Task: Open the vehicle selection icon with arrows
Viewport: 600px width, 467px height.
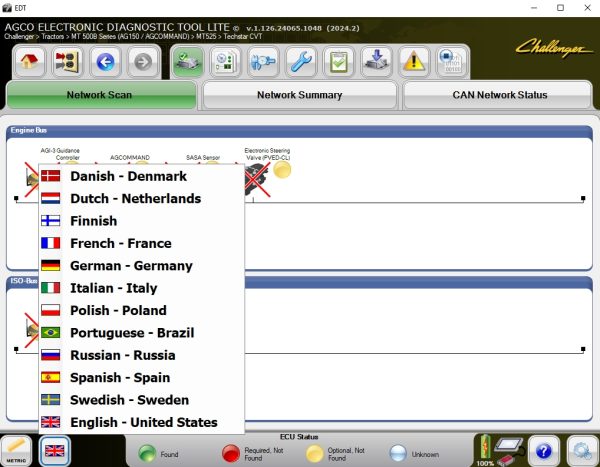Action: (x=67, y=62)
